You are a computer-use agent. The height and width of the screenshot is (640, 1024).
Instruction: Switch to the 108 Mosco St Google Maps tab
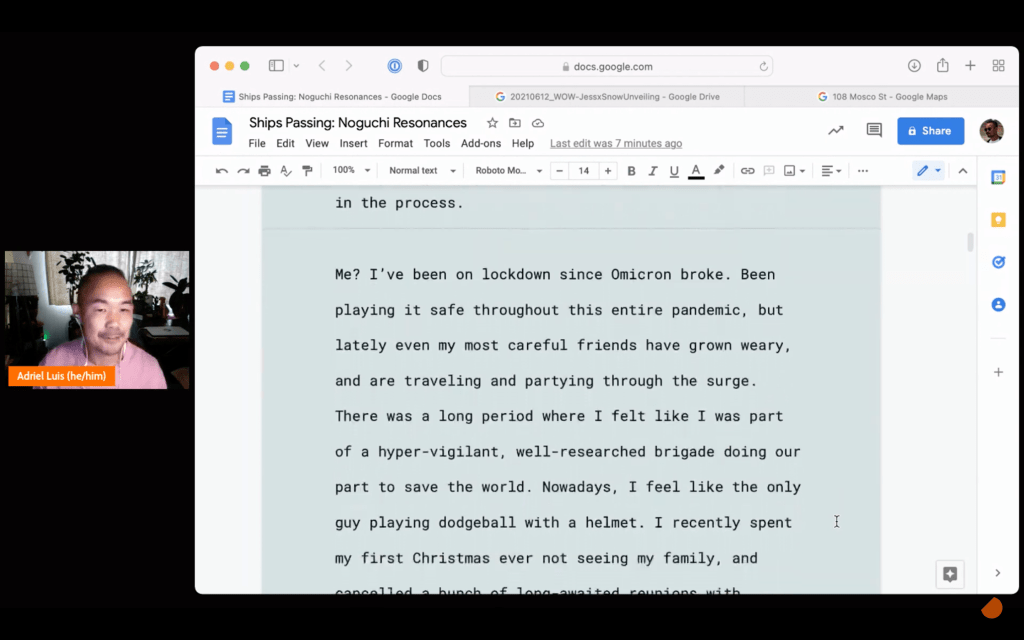[x=882, y=97]
